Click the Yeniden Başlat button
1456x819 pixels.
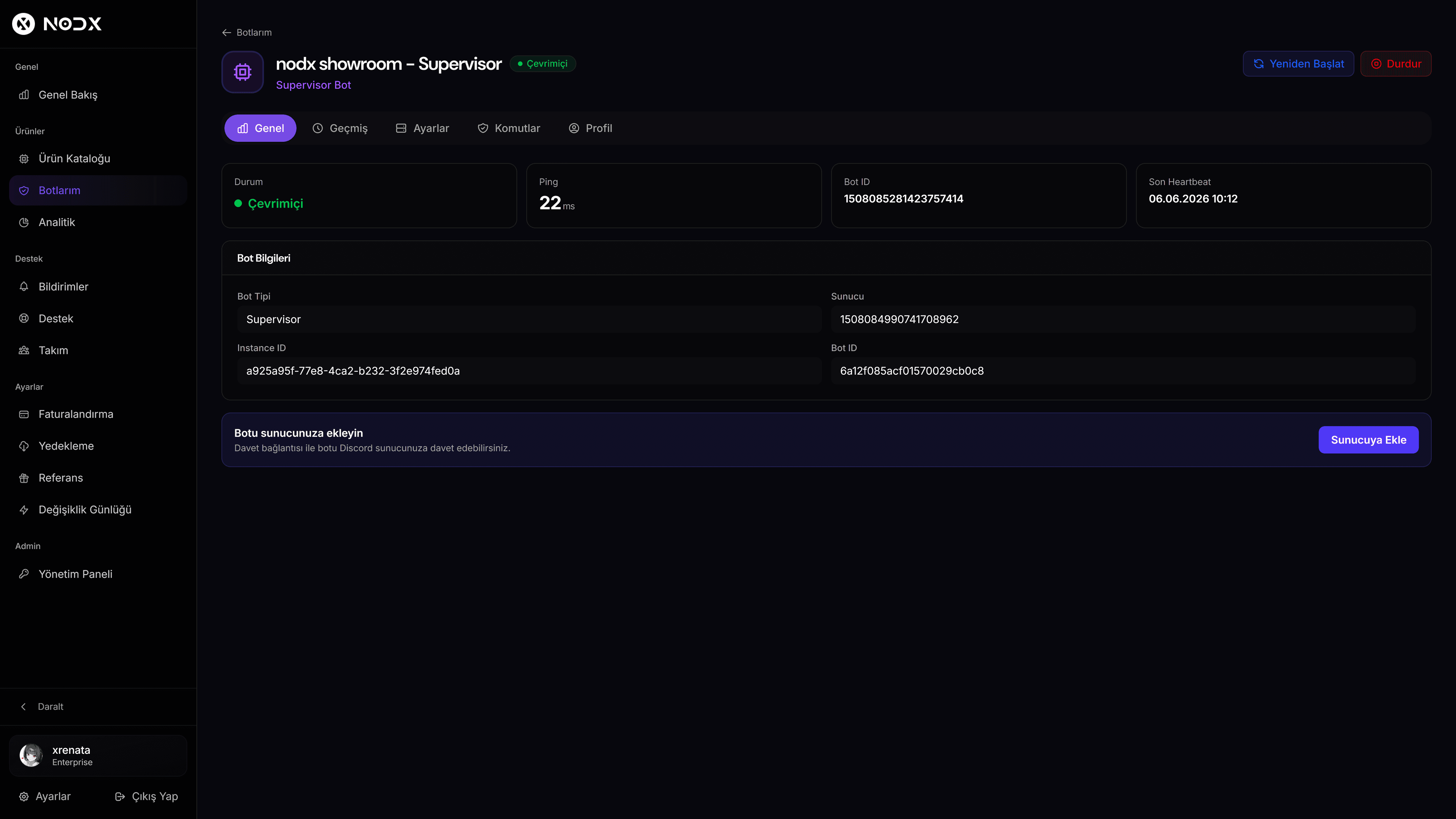pos(1298,64)
